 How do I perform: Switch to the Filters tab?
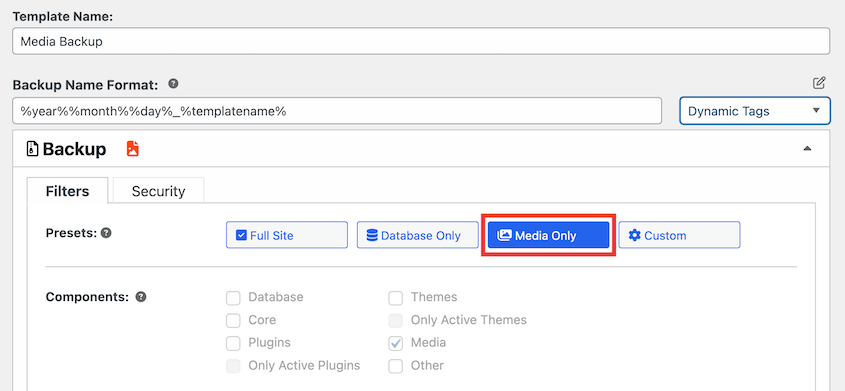pyautogui.click(x=67, y=191)
